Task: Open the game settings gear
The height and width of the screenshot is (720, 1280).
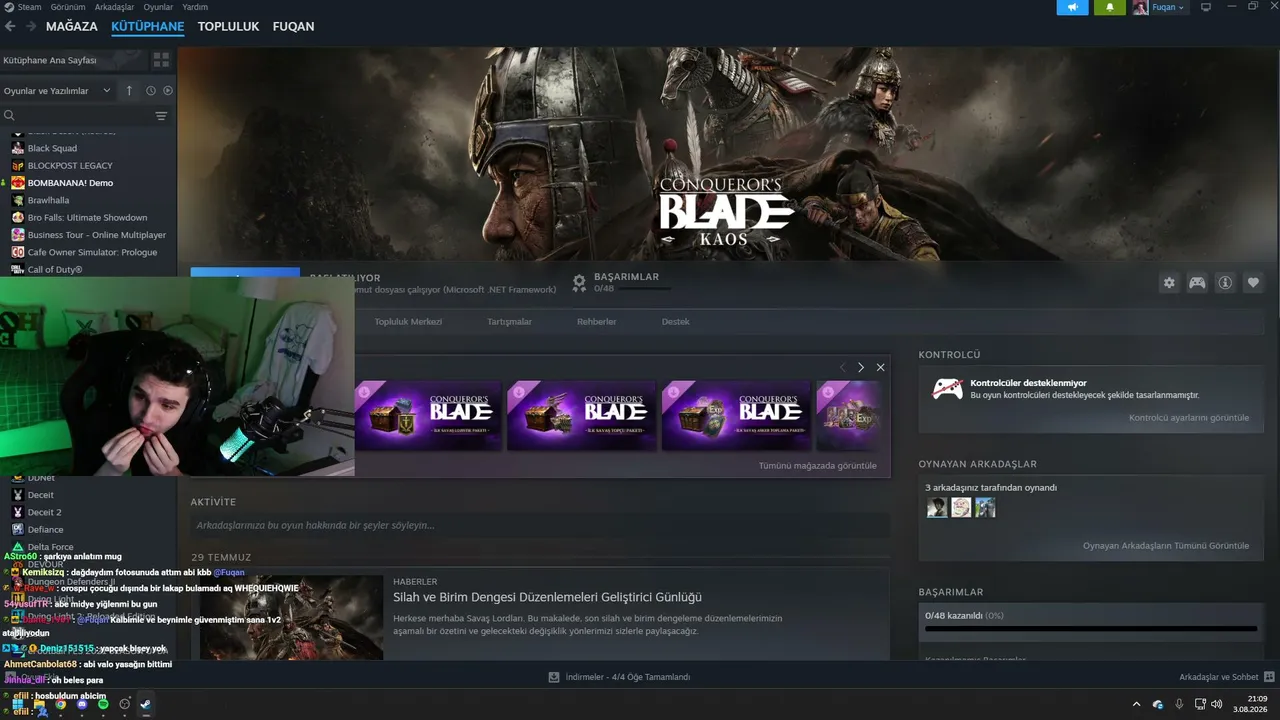Action: tap(1169, 283)
